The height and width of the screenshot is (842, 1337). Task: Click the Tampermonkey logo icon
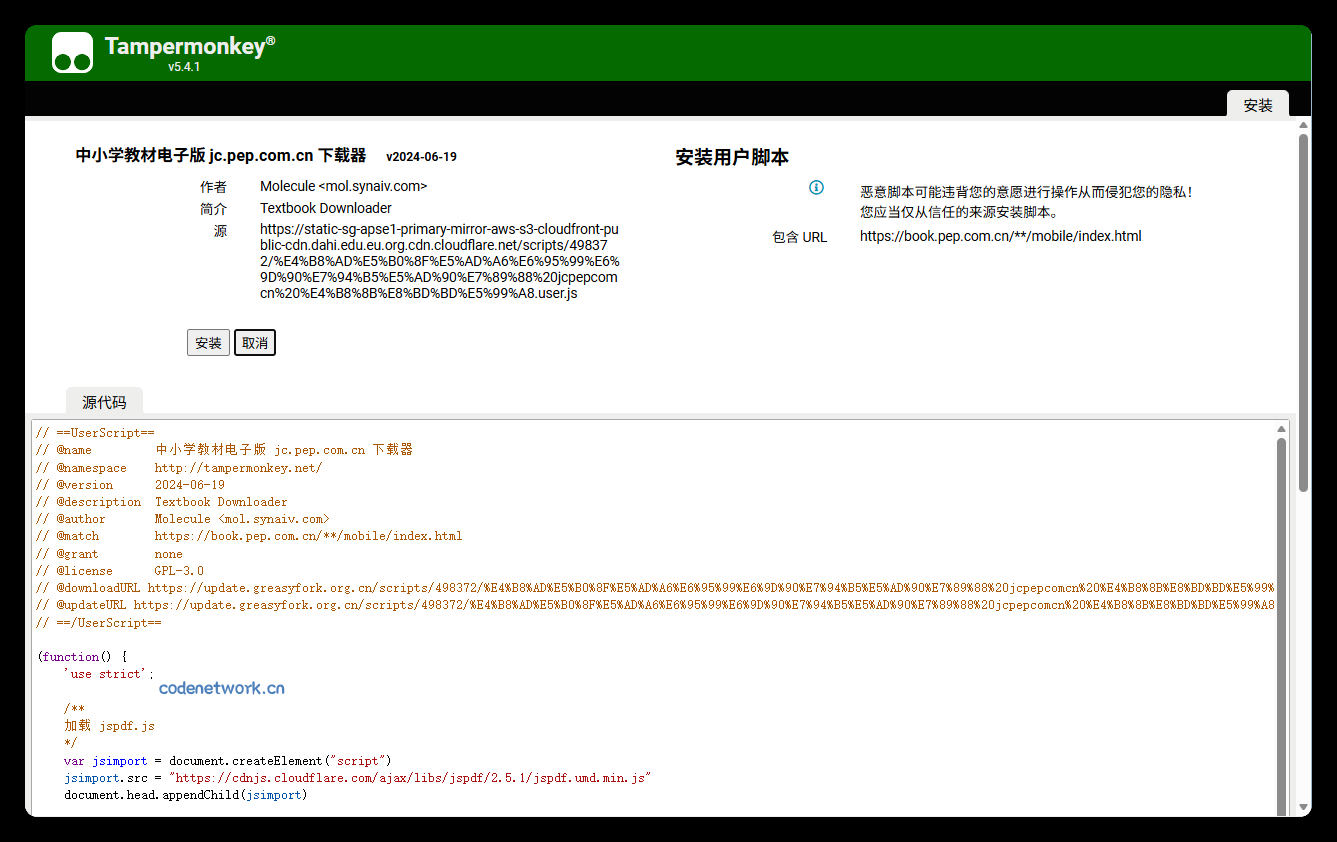point(72,53)
